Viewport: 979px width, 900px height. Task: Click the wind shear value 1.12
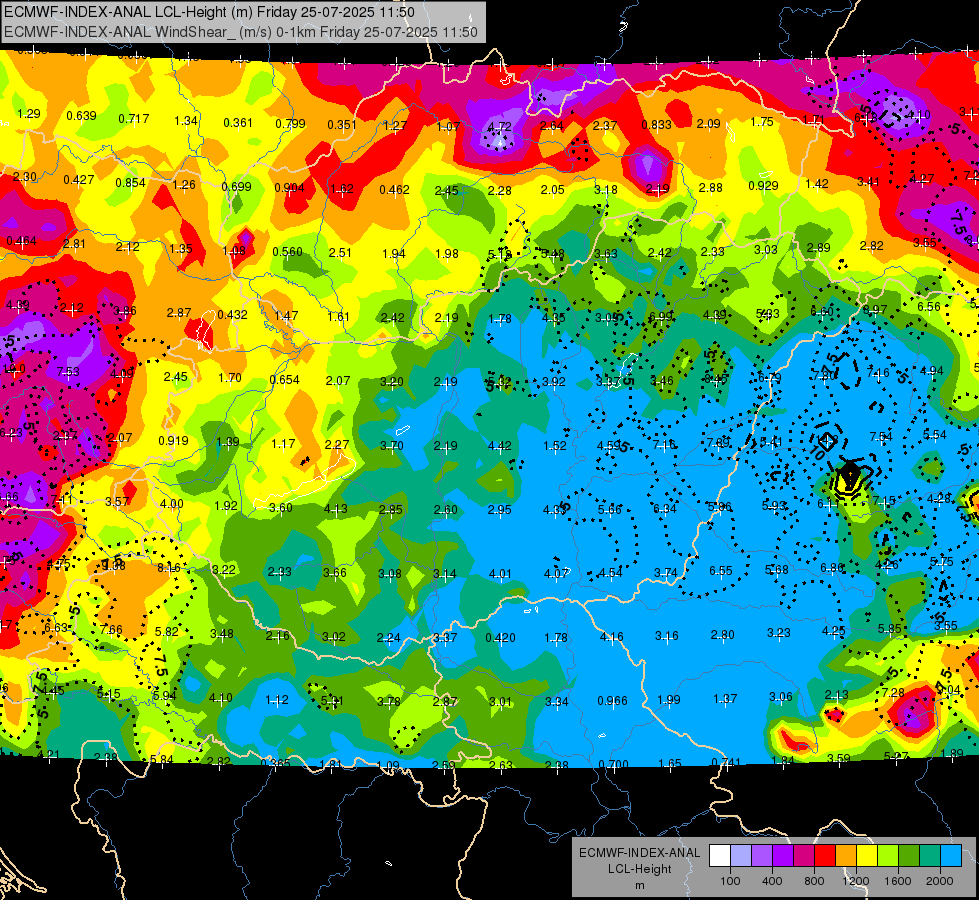(277, 700)
